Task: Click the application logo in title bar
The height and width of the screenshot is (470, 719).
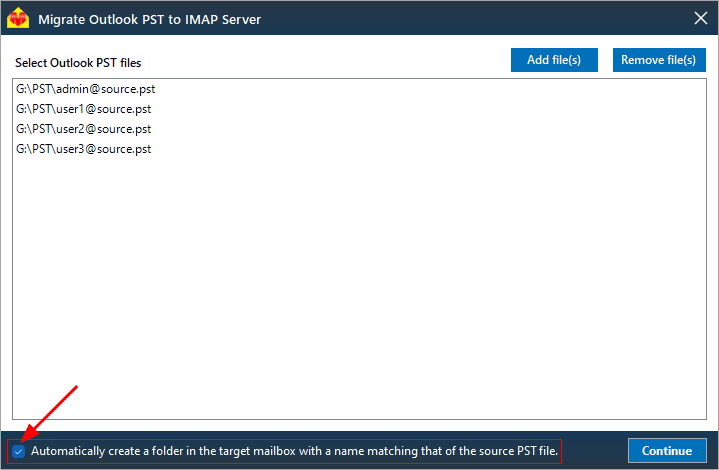Action: [18, 18]
